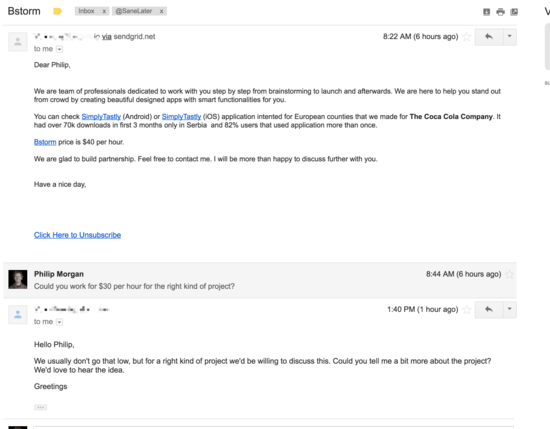Star Philip Morgan's 8:44 AM message
Viewport: 550px width, 429px height.
pos(509,274)
